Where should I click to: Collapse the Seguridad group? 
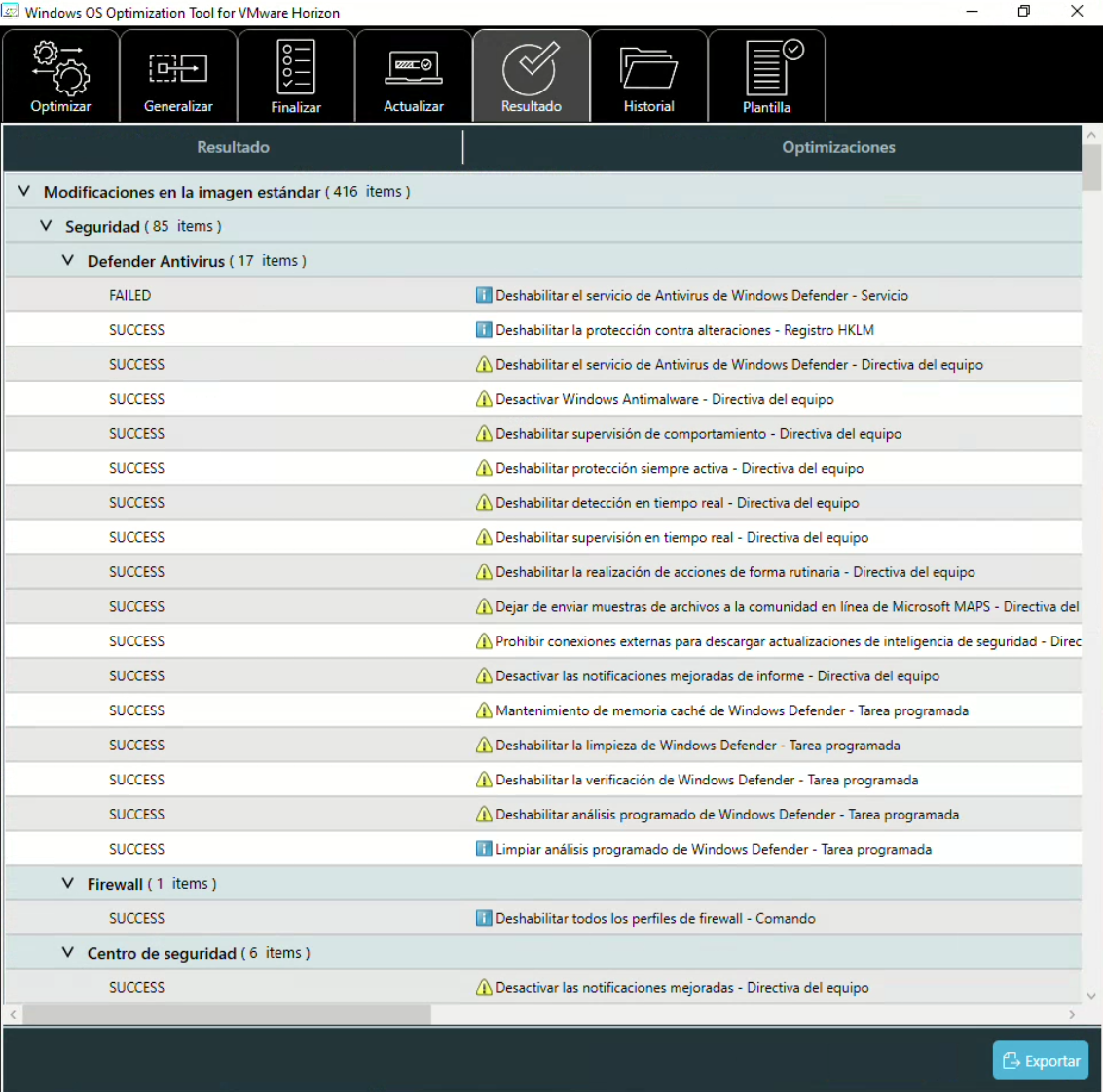[46, 226]
